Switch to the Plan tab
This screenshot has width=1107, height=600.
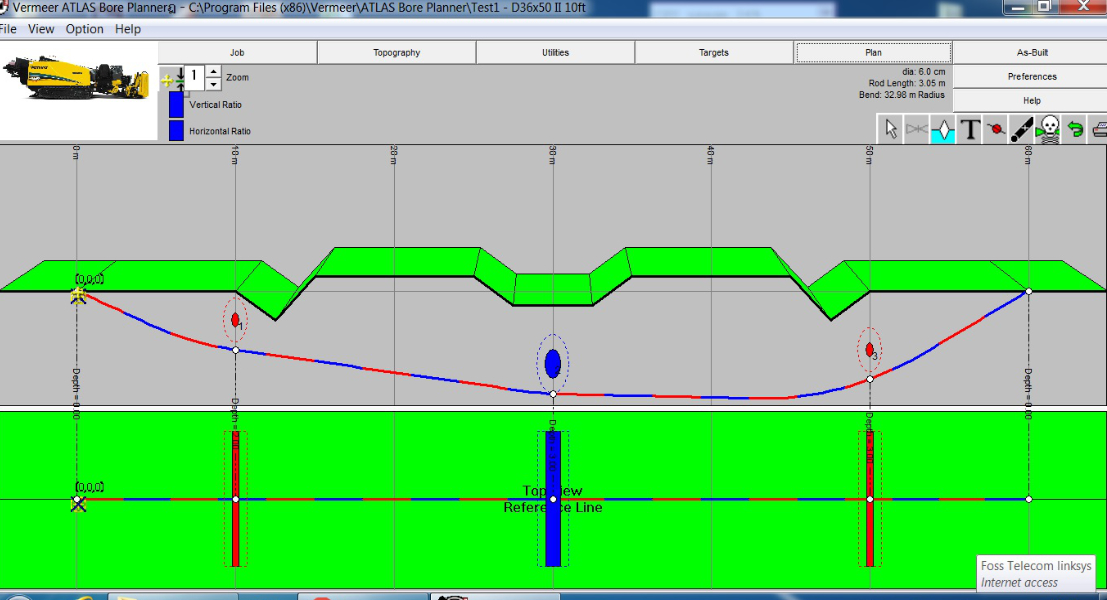click(x=873, y=52)
